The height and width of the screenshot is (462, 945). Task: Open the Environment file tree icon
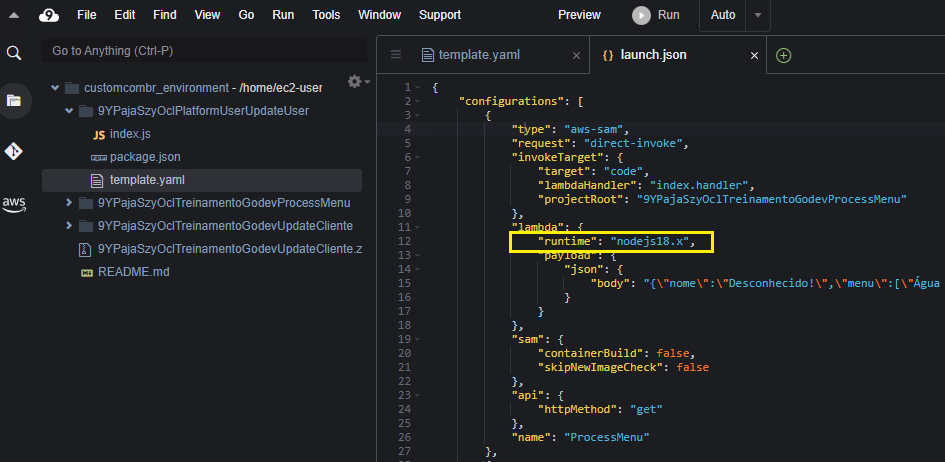13,101
